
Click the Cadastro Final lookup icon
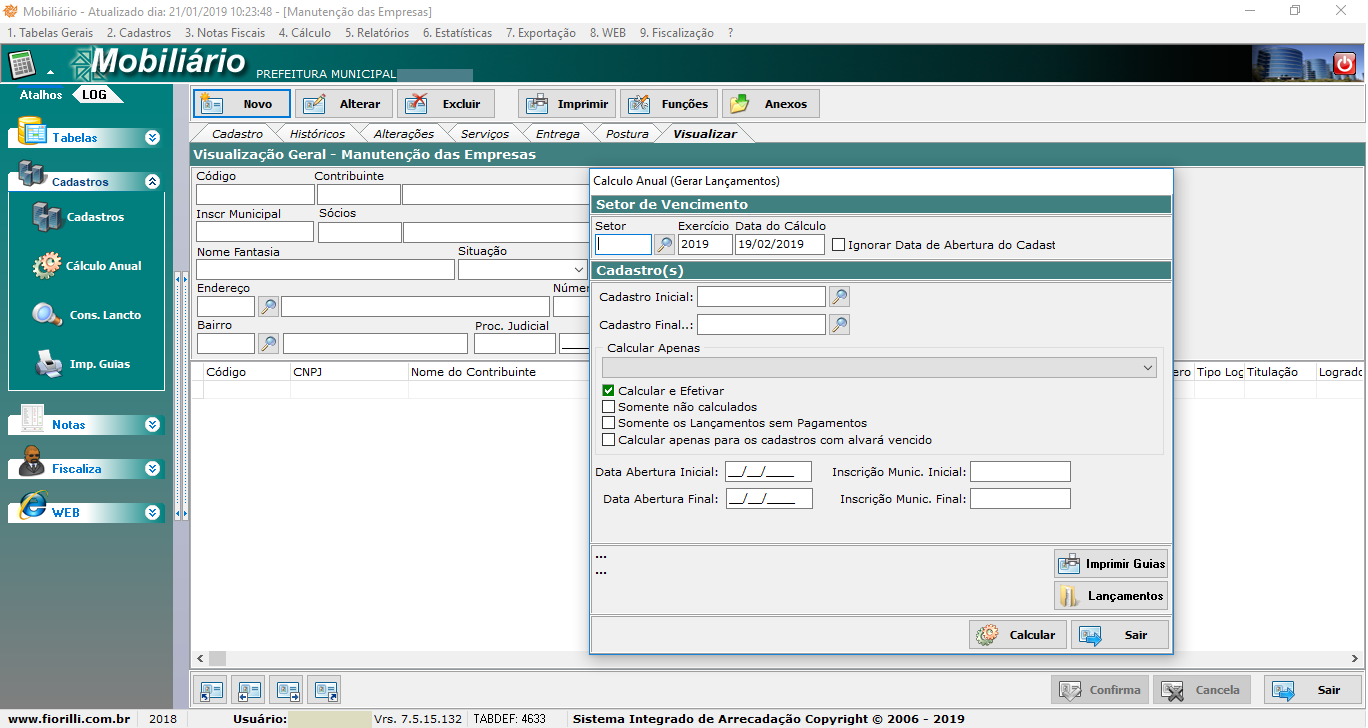pos(839,325)
